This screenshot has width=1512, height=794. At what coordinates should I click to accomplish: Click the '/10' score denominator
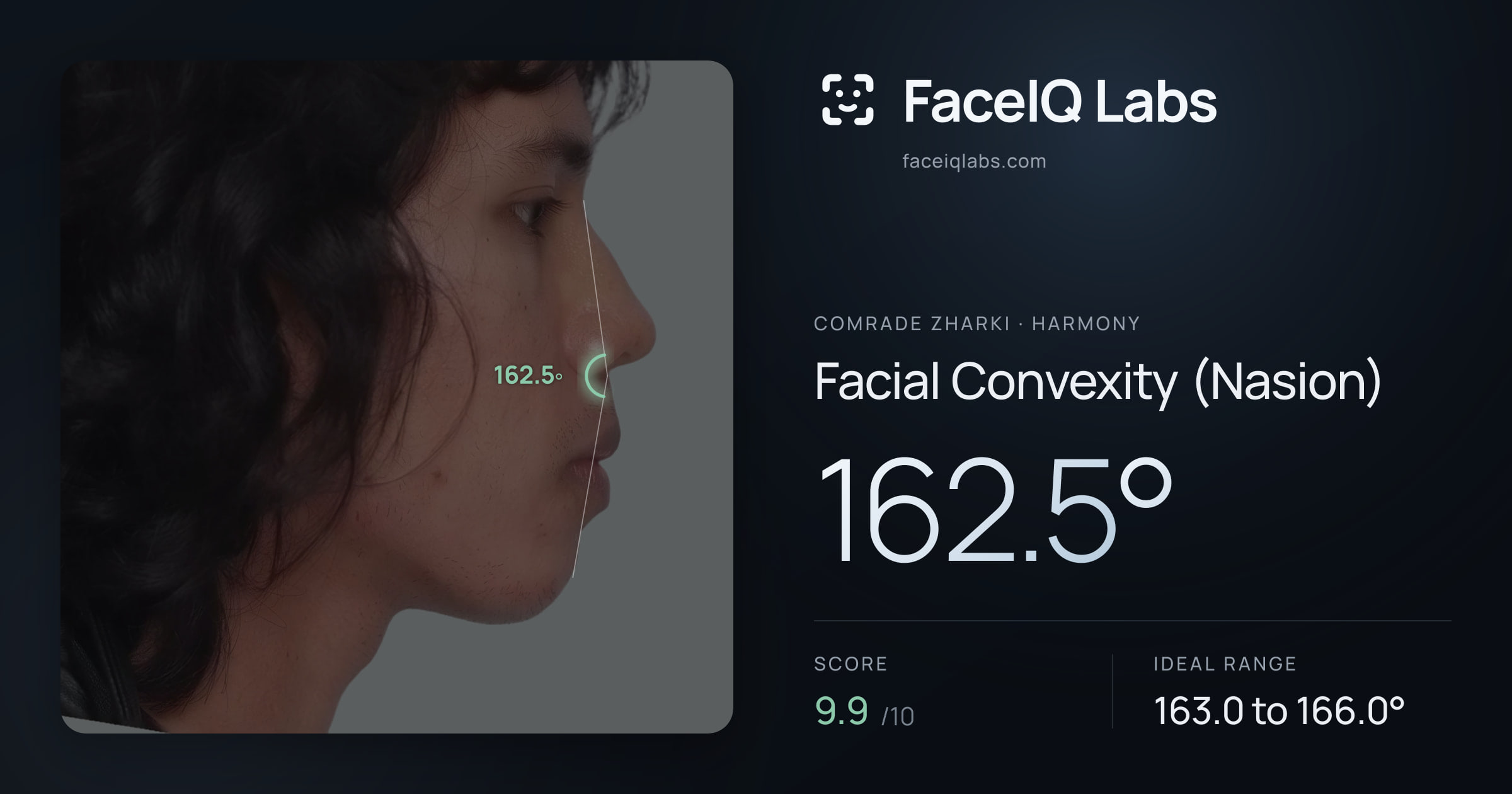pyautogui.click(x=898, y=717)
